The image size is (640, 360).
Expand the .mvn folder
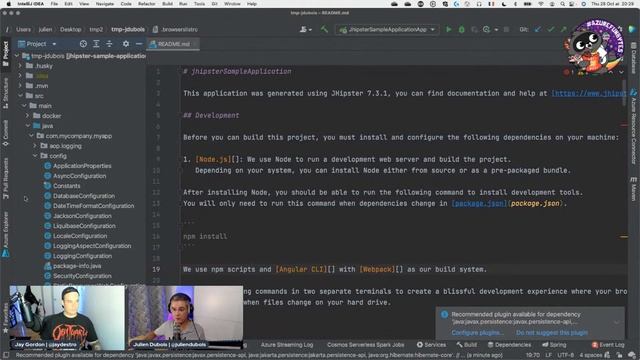click(x=20, y=86)
